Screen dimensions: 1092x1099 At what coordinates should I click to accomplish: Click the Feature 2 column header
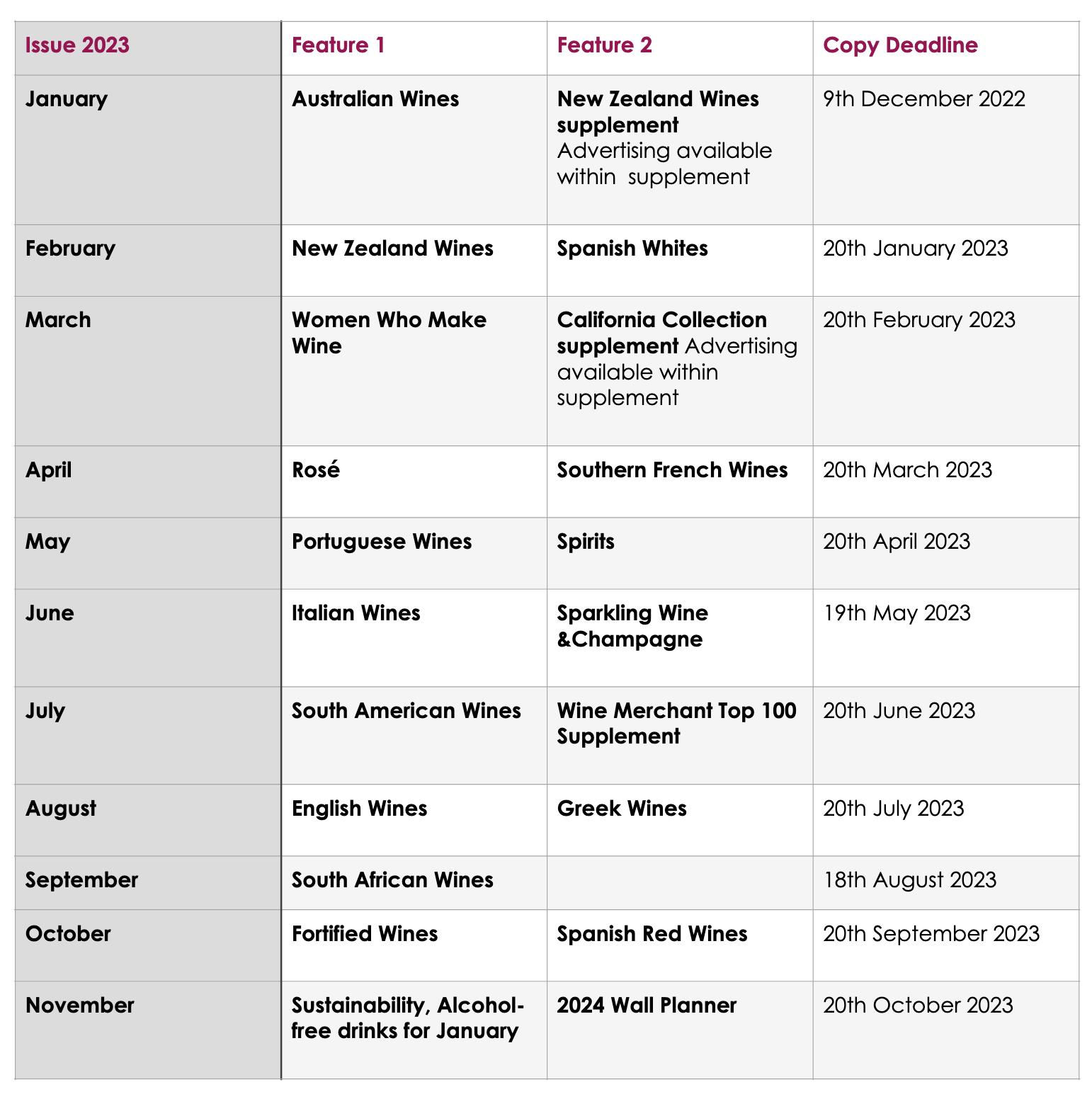tap(604, 45)
